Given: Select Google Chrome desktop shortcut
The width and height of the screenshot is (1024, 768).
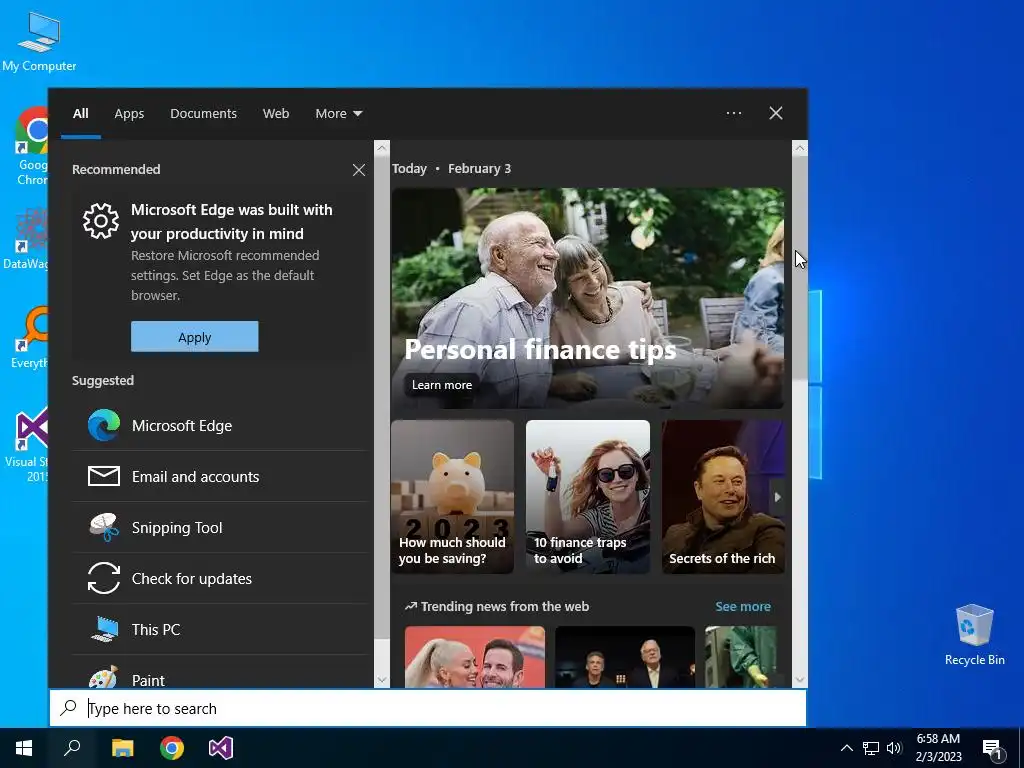Looking at the screenshot, I should [x=32, y=146].
